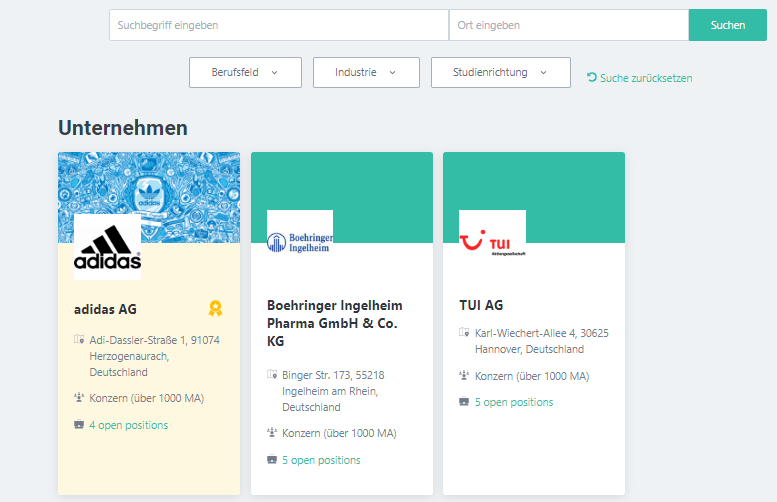Open the TUI AG company title

click(481, 305)
